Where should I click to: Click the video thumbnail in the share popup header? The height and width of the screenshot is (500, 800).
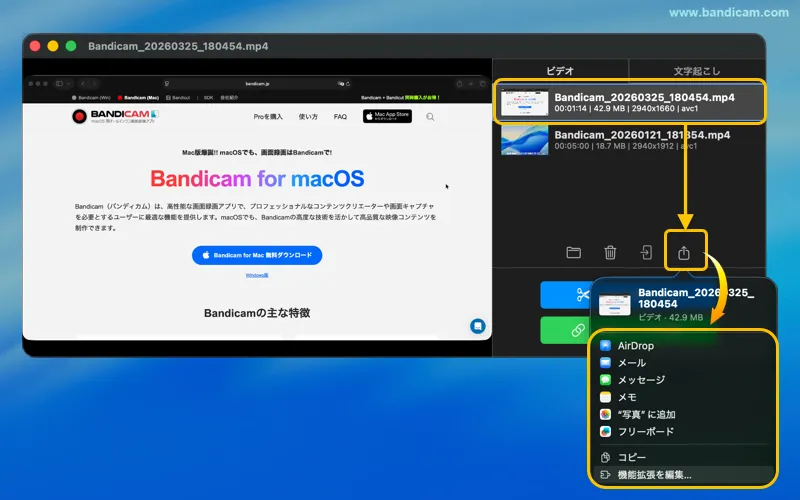point(614,305)
